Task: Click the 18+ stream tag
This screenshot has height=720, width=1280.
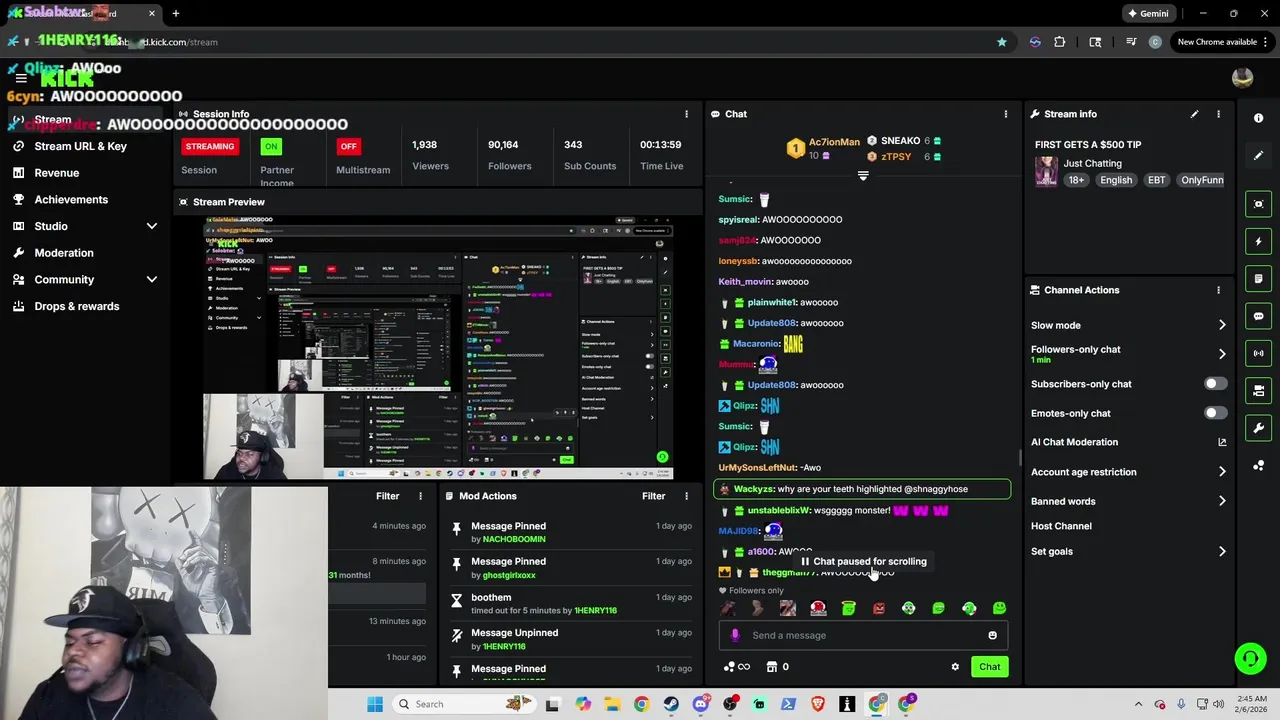Action: coord(1076,180)
